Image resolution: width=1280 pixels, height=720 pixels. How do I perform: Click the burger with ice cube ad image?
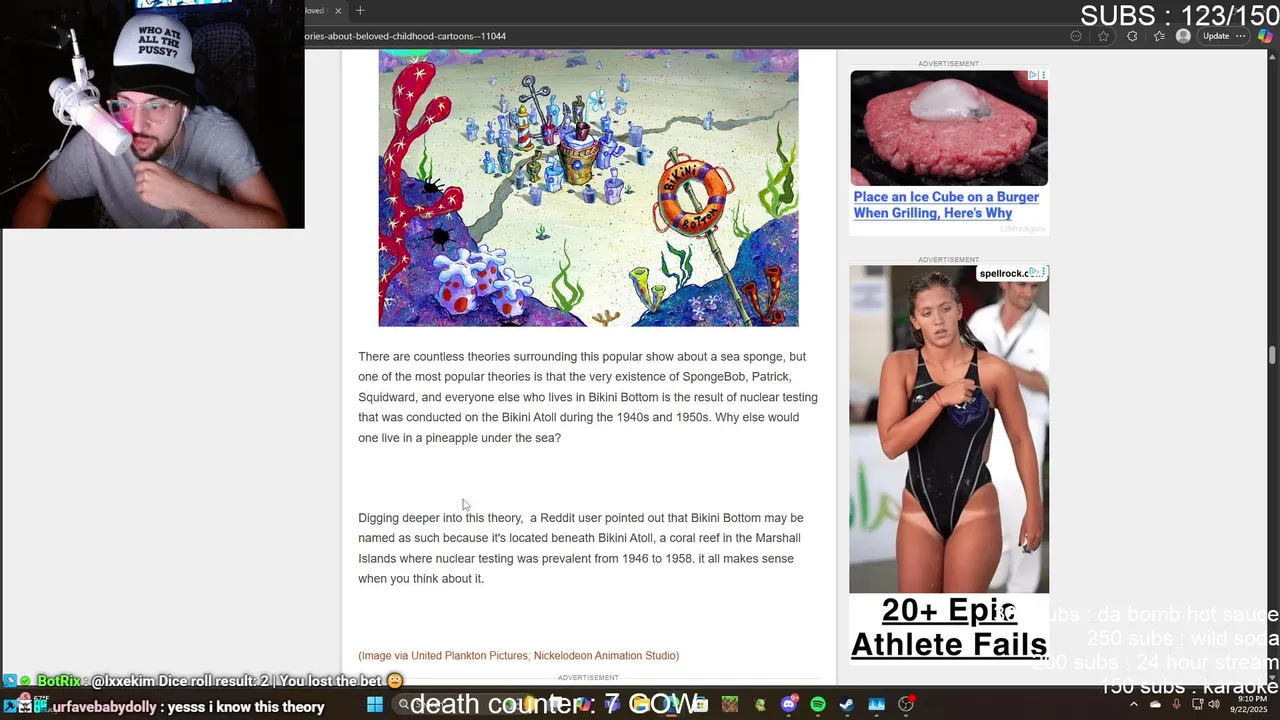pos(949,128)
